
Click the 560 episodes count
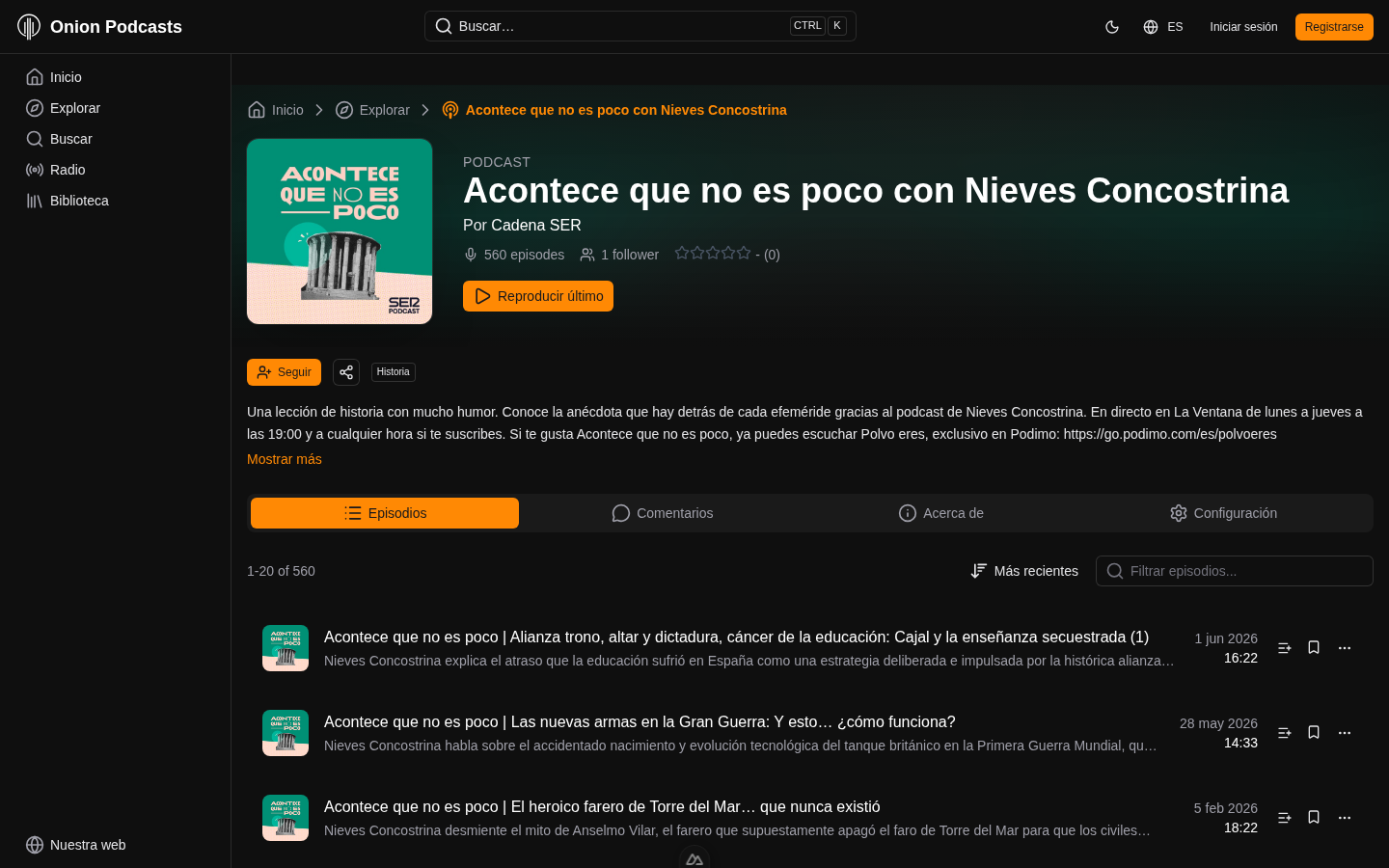coord(514,255)
